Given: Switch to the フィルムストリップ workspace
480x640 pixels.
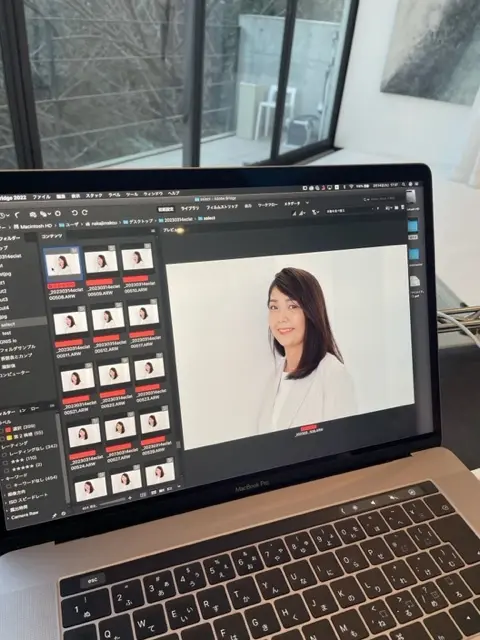Looking at the screenshot, I should (x=222, y=207).
